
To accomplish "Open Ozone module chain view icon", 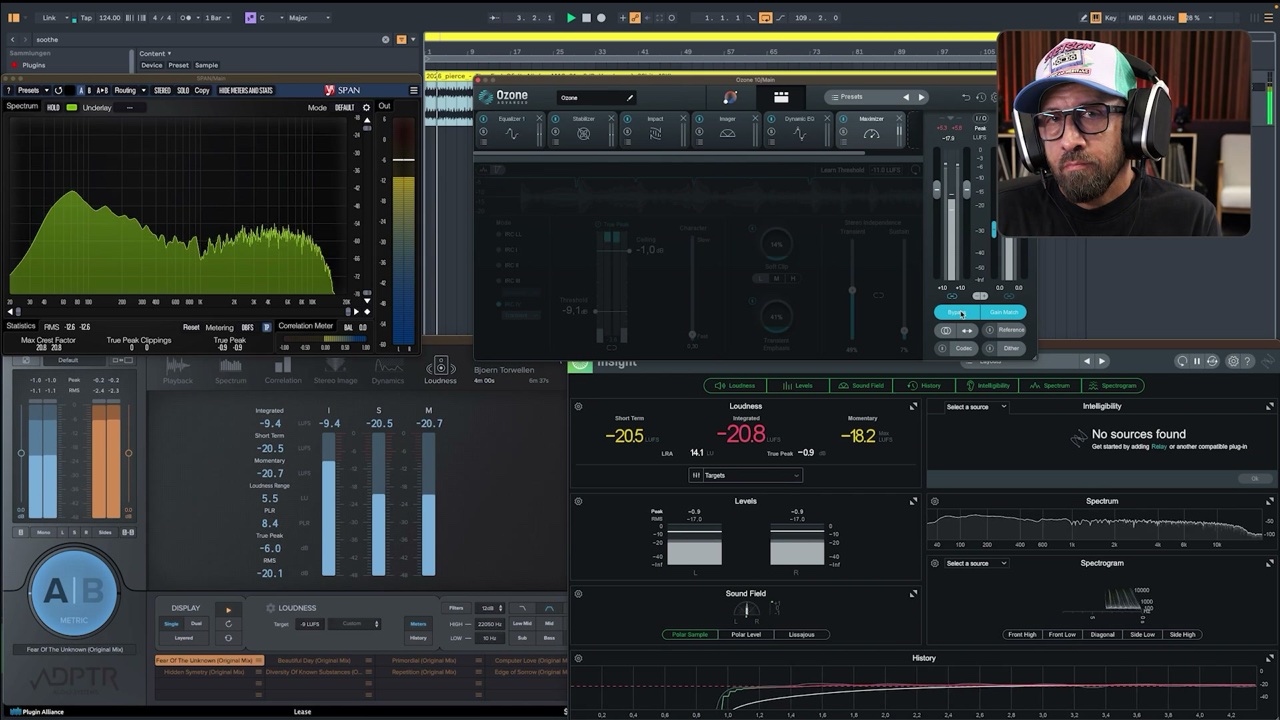I will coord(781,97).
